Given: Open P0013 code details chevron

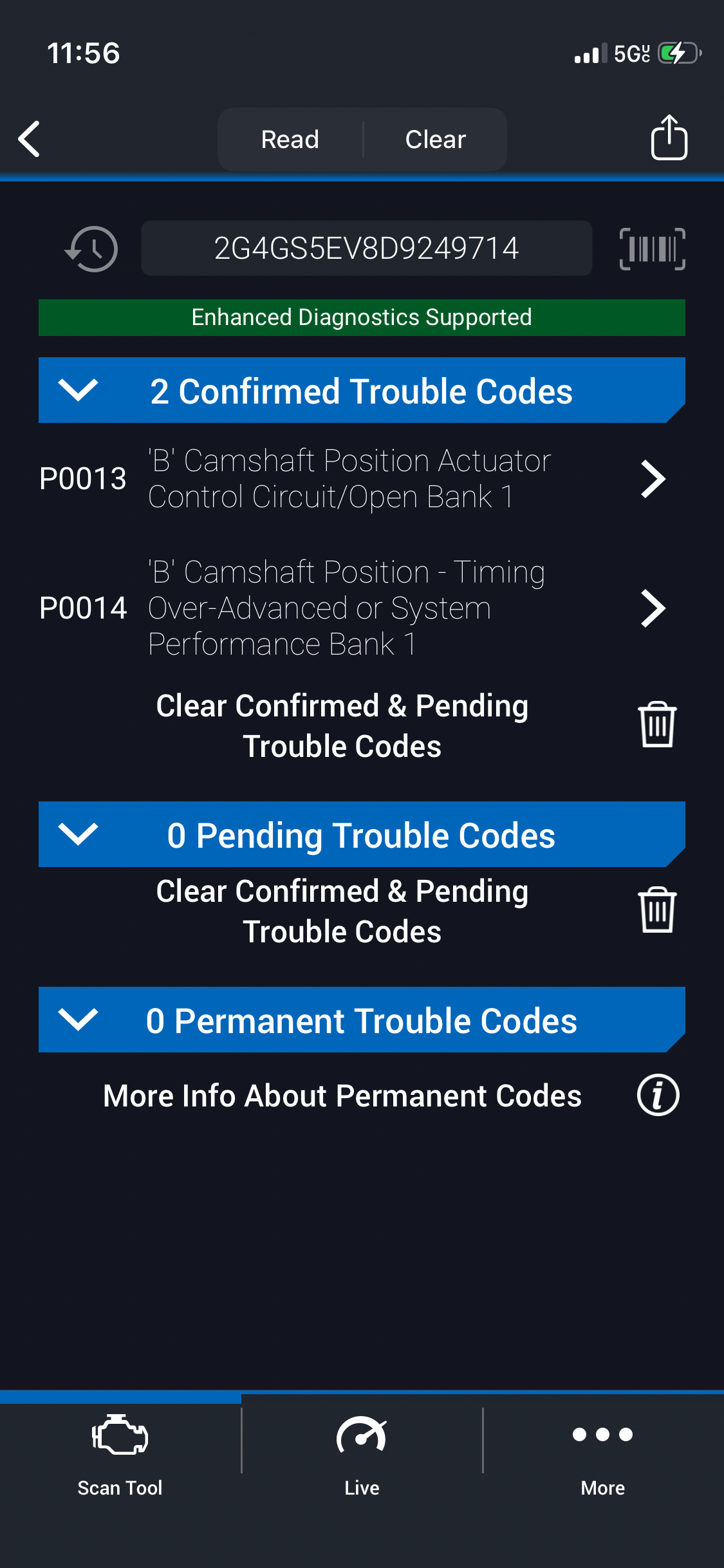Looking at the screenshot, I should tap(653, 479).
